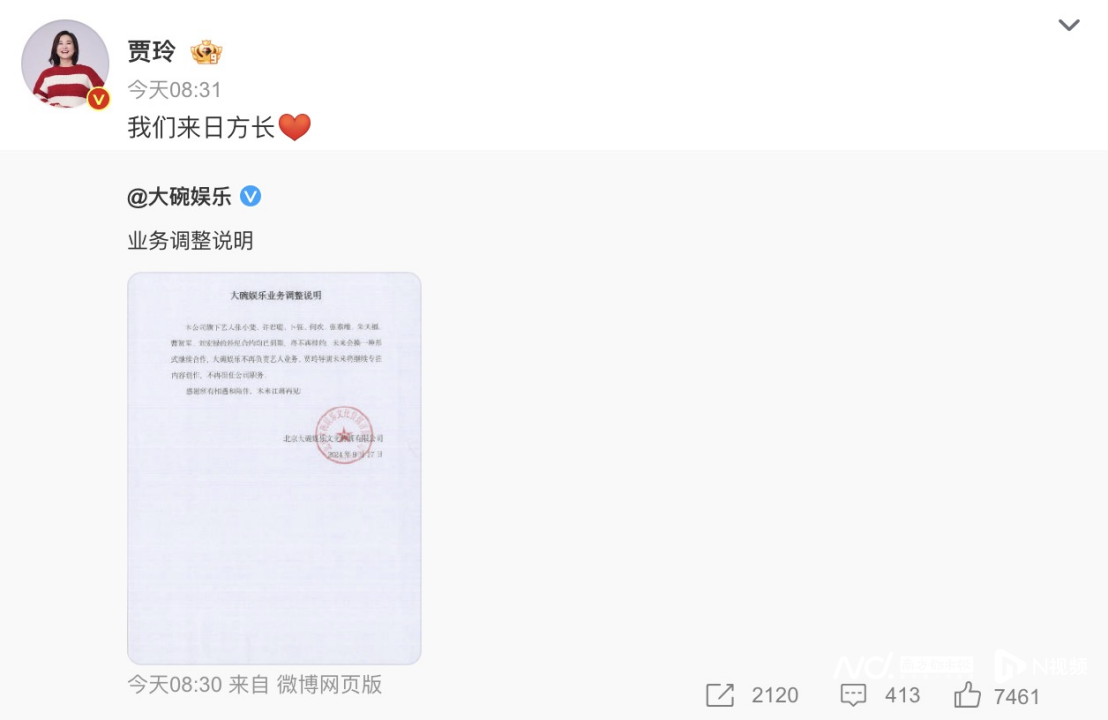Click the red company stamp on the document
This screenshot has height=720, width=1108.
(344, 435)
